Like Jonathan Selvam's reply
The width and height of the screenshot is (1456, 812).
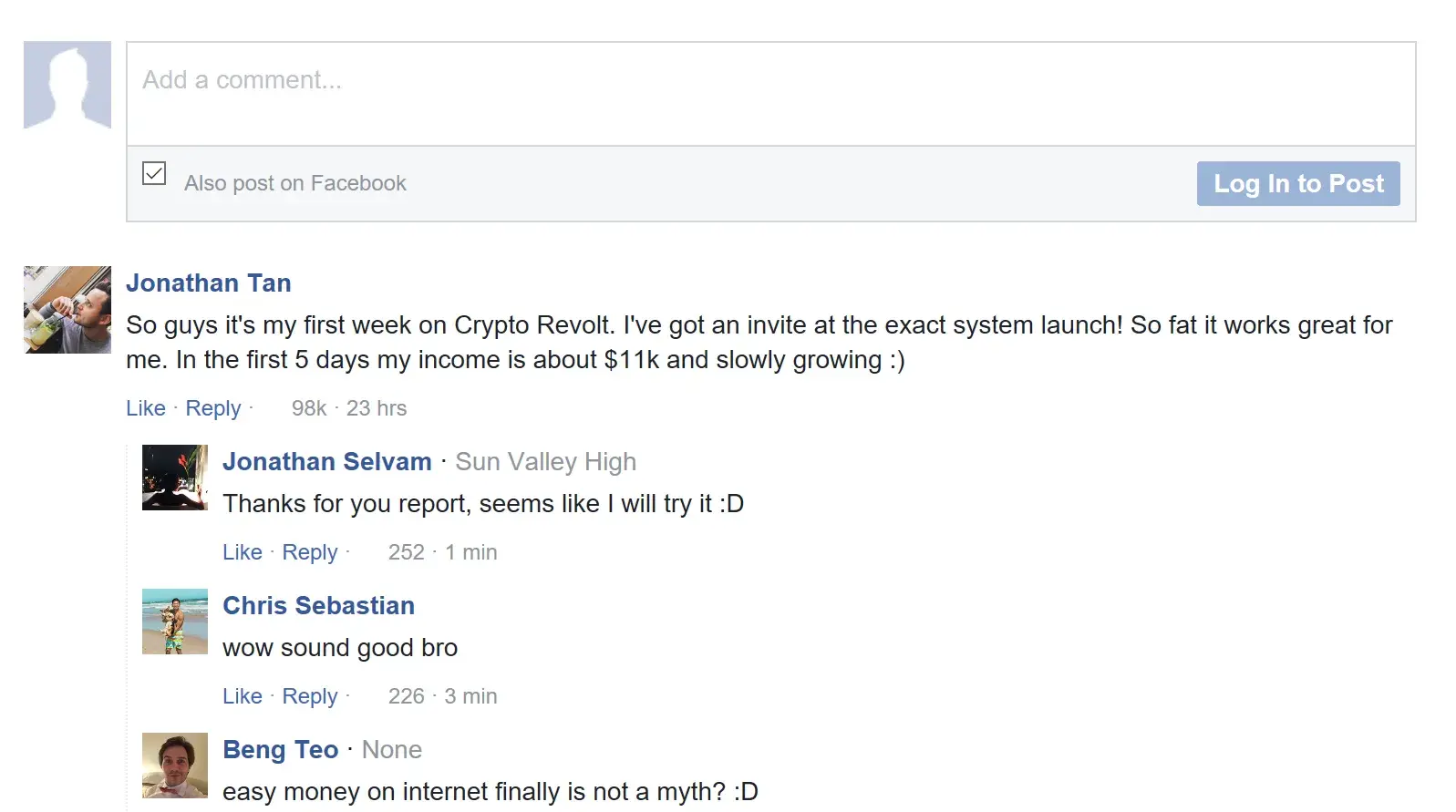[243, 552]
